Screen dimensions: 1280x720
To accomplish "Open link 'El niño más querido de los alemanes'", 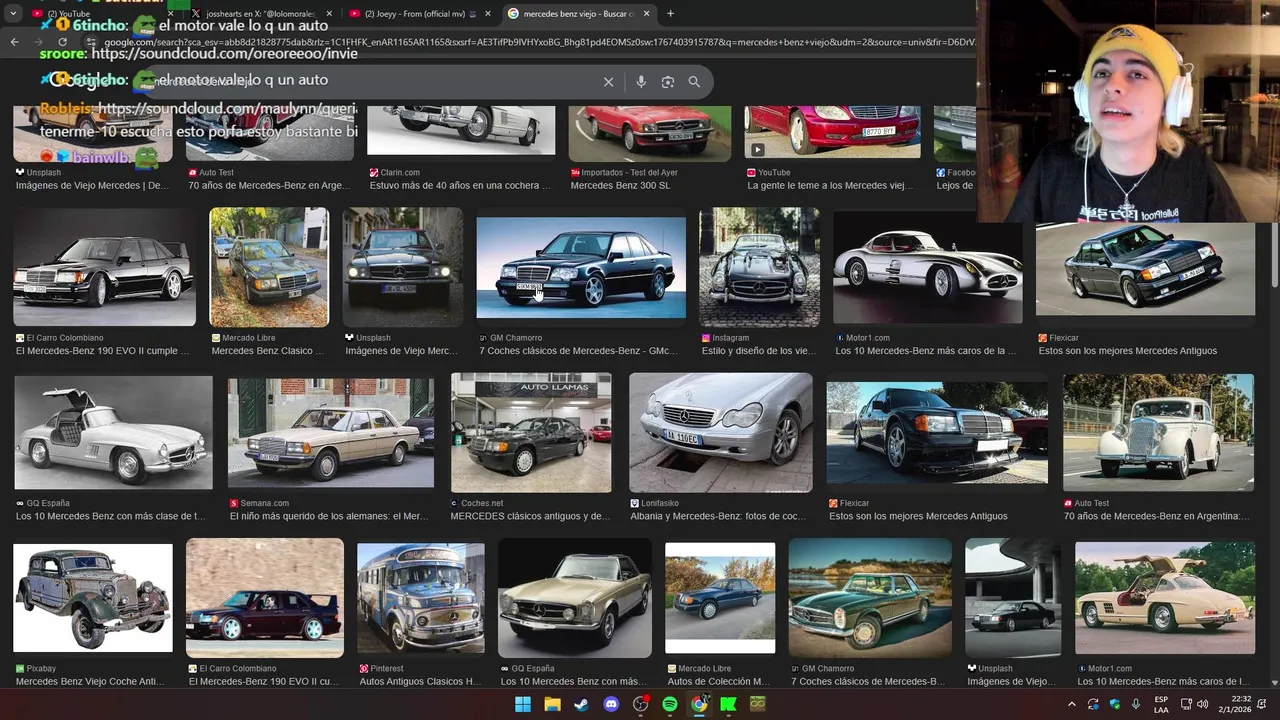I will click(329, 516).
